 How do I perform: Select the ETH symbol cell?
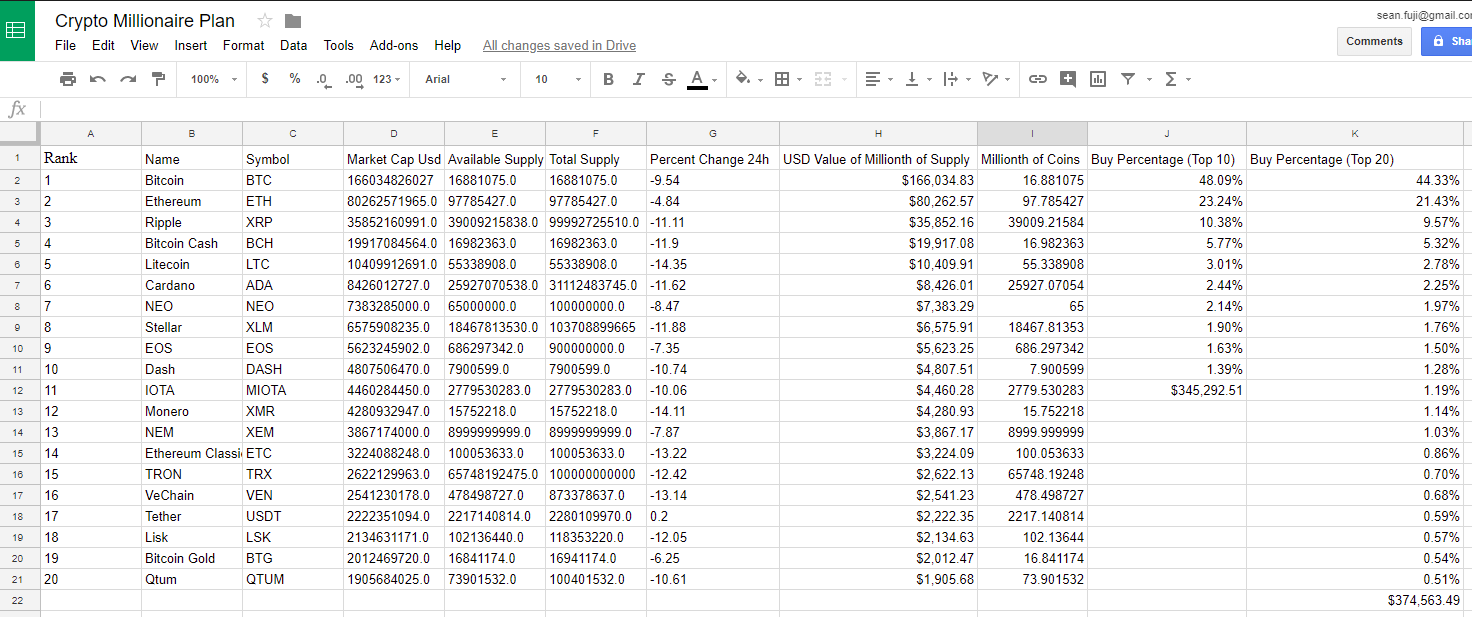click(x=293, y=201)
